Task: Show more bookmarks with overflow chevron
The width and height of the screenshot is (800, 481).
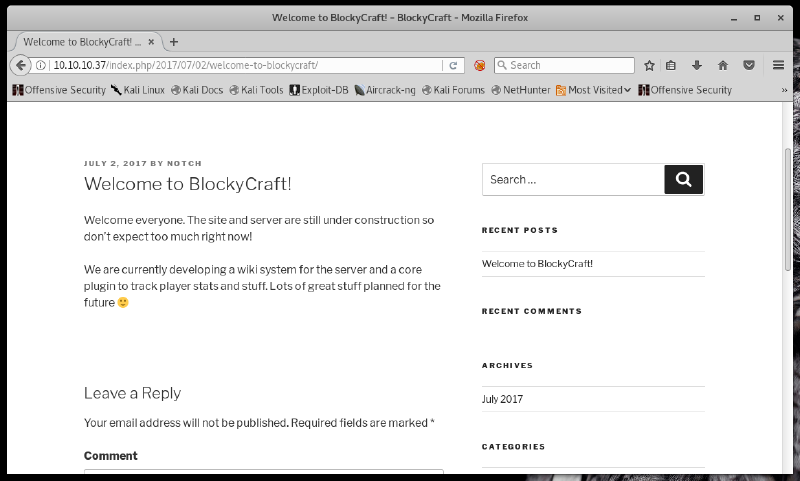Action: [784, 90]
